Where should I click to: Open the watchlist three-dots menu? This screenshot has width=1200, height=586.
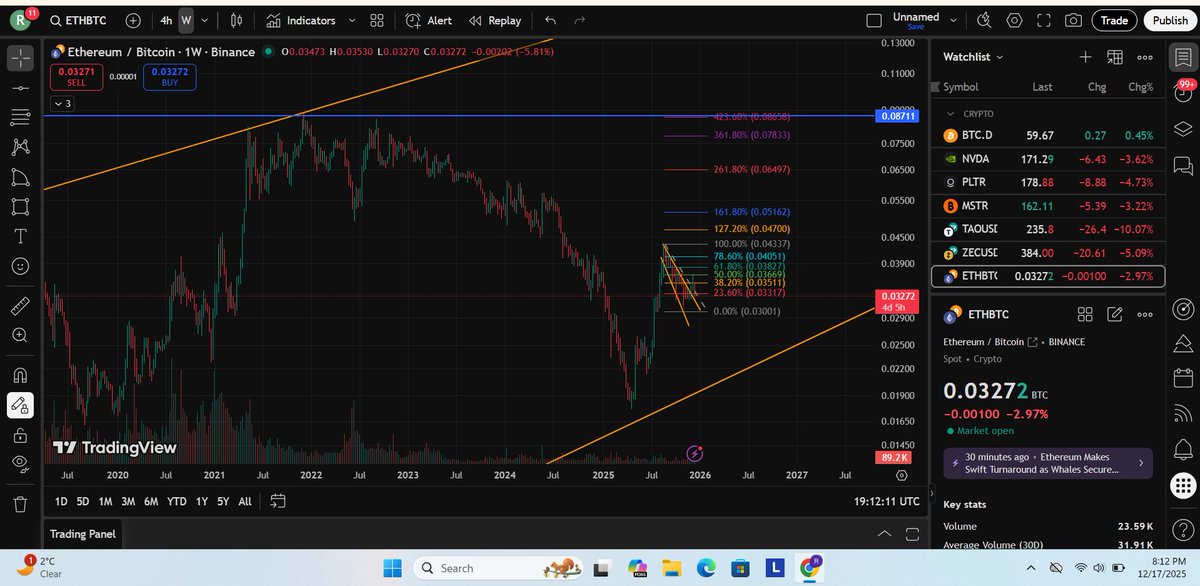1145,57
